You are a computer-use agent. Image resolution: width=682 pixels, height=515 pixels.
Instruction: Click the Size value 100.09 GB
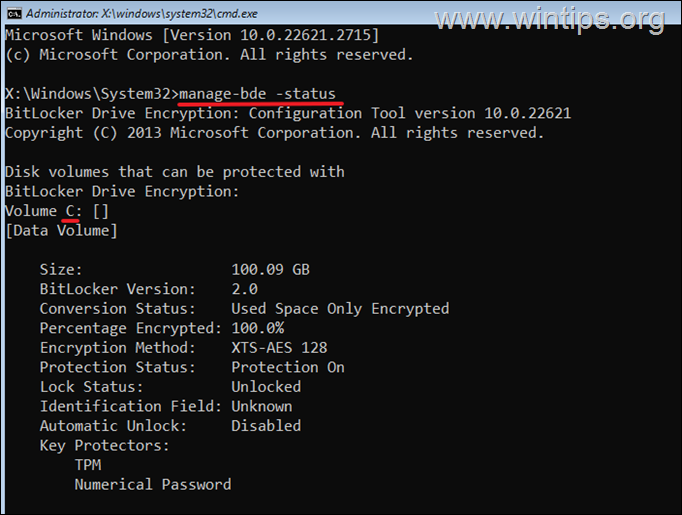tap(270, 270)
